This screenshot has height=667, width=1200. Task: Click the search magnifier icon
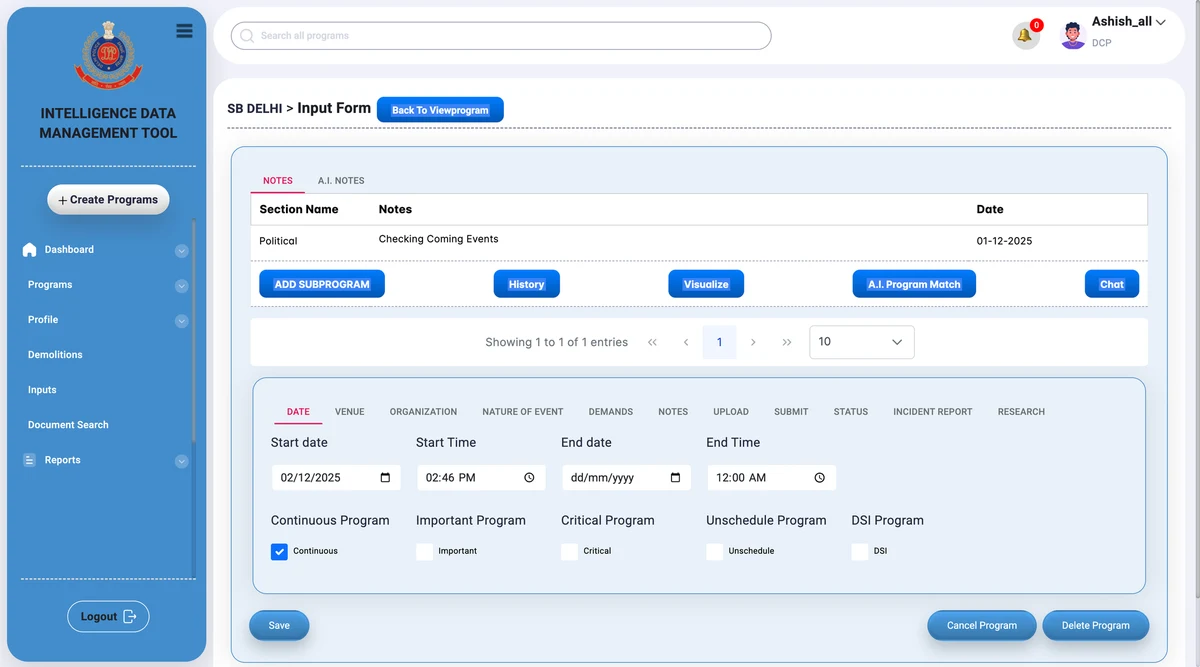247,36
